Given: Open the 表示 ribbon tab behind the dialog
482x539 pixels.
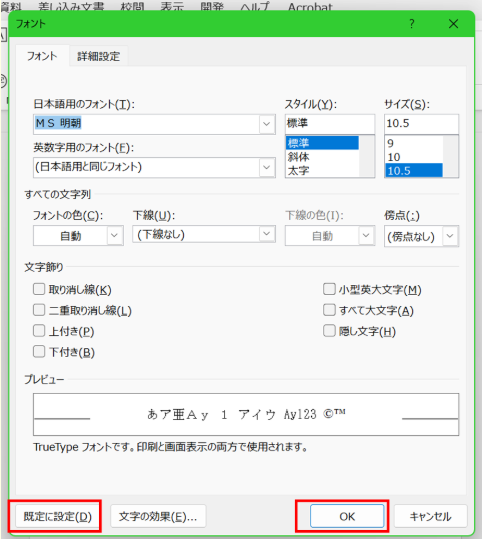Looking at the screenshot, I should click(x=172, y=6).
